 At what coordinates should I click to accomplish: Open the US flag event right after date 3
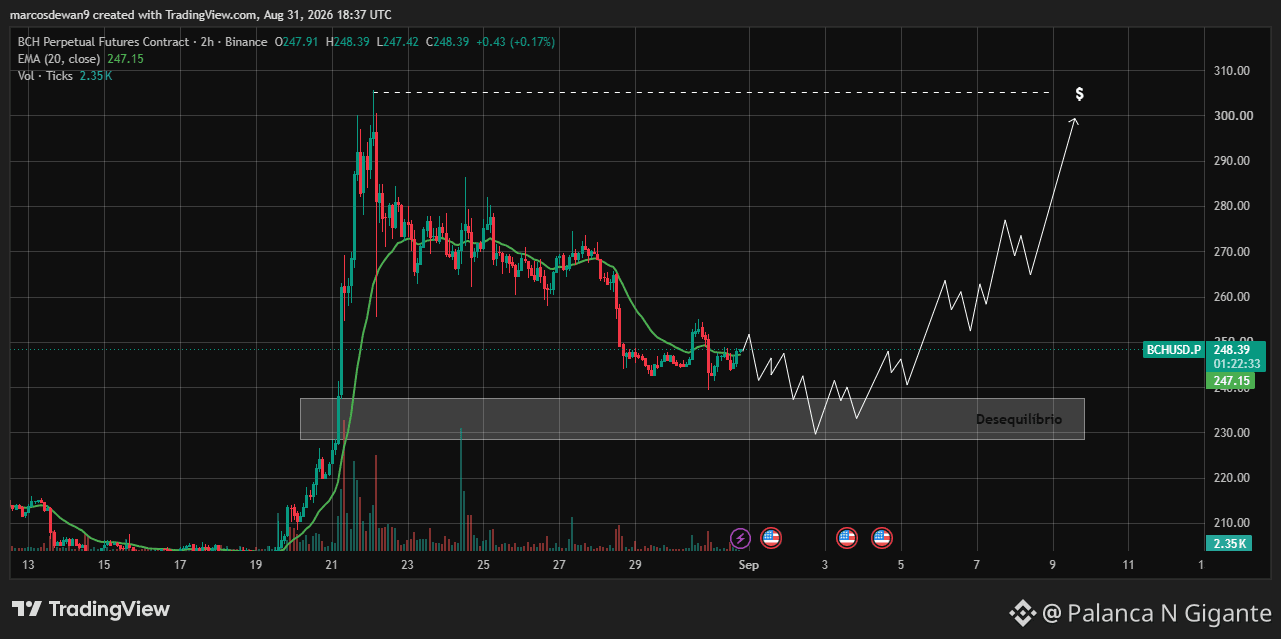[x=847, y=538]
